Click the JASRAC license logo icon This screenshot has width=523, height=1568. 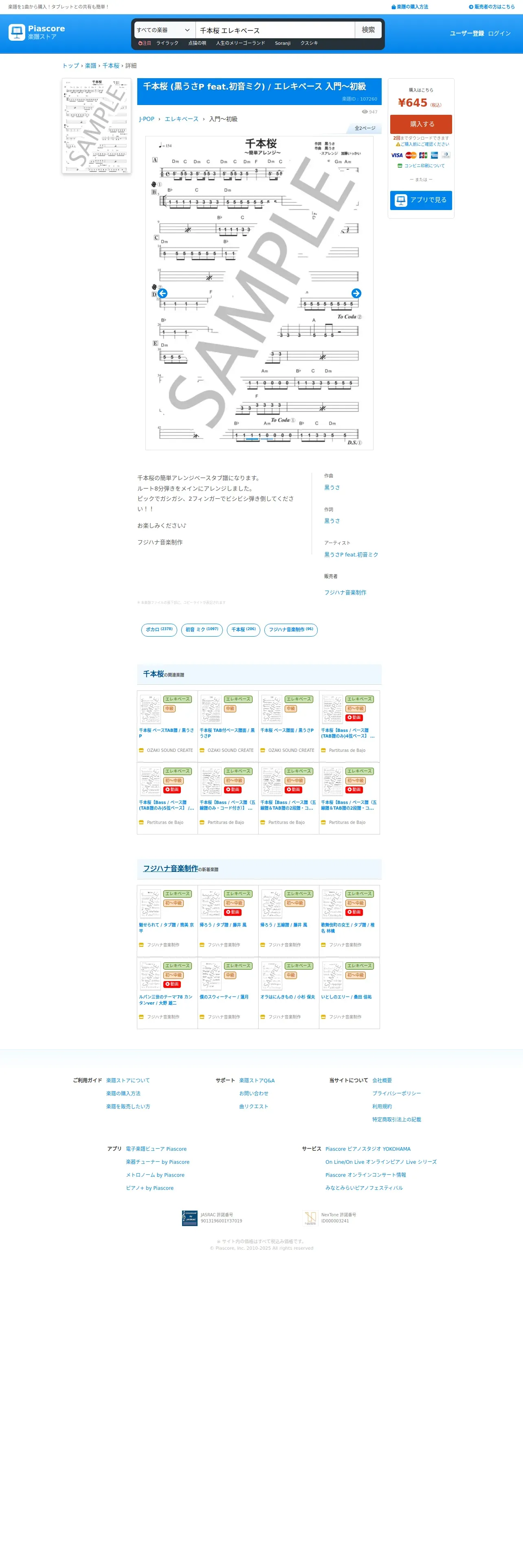tap(190, 1218)
